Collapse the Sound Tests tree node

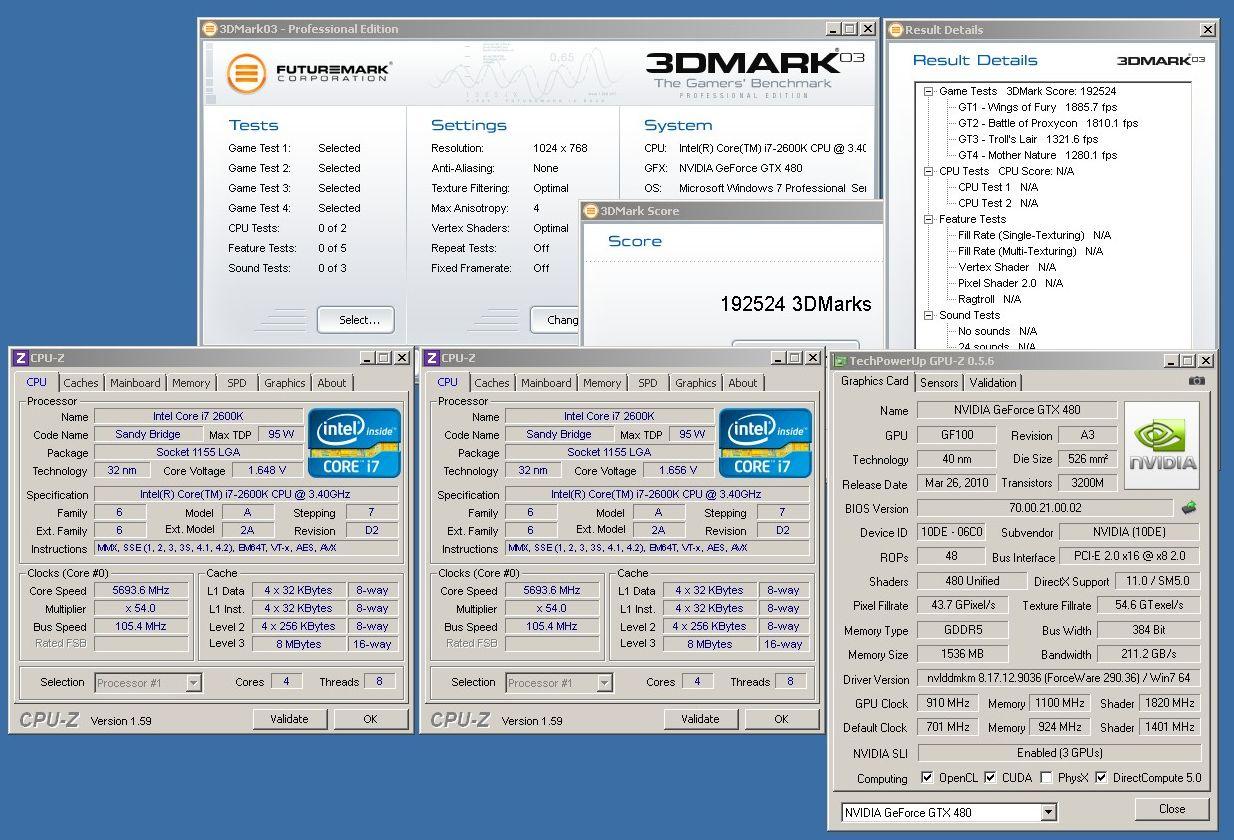click(x=929, y=315)
